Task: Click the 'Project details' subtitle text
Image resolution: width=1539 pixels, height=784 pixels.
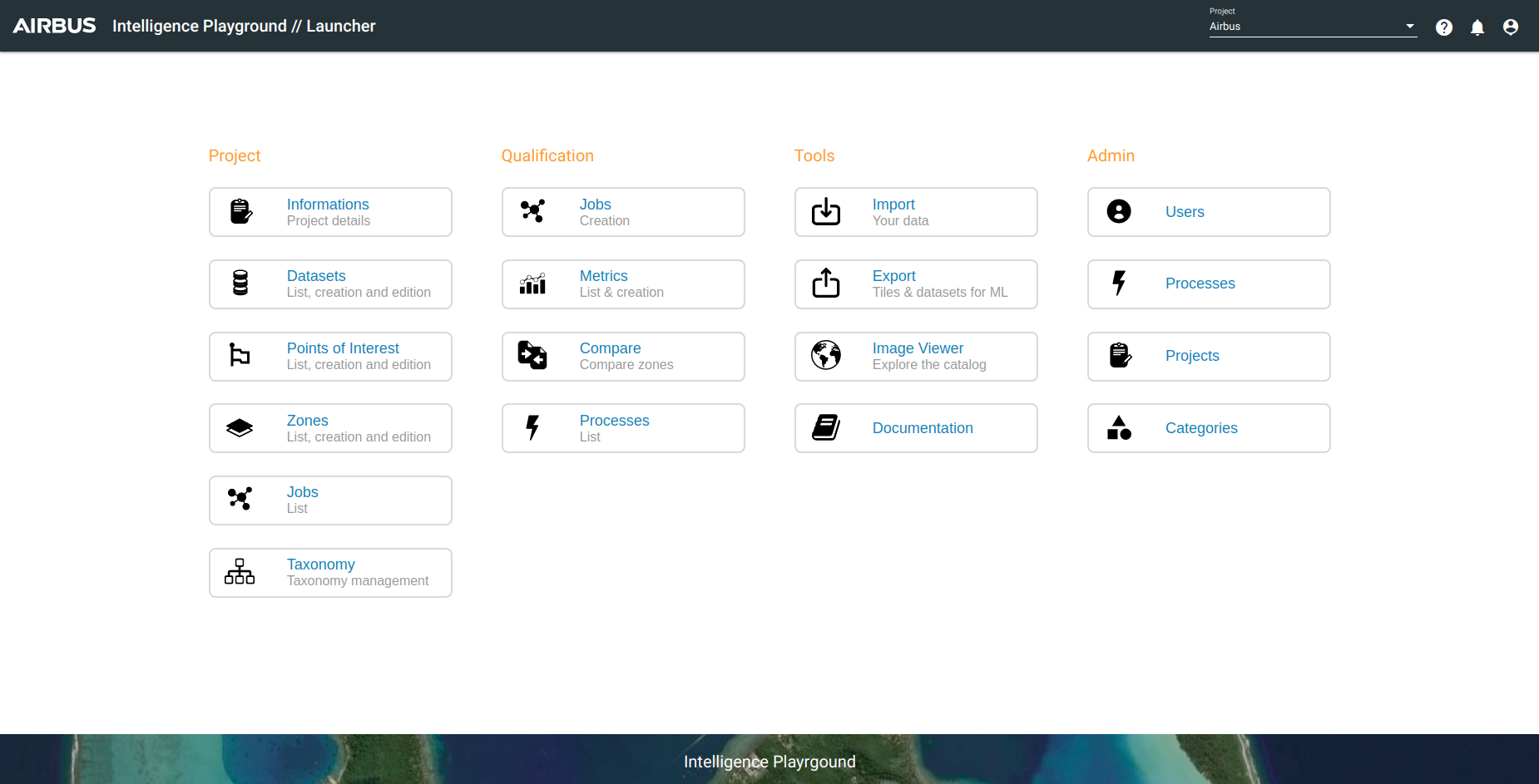Action: point(329,221)
